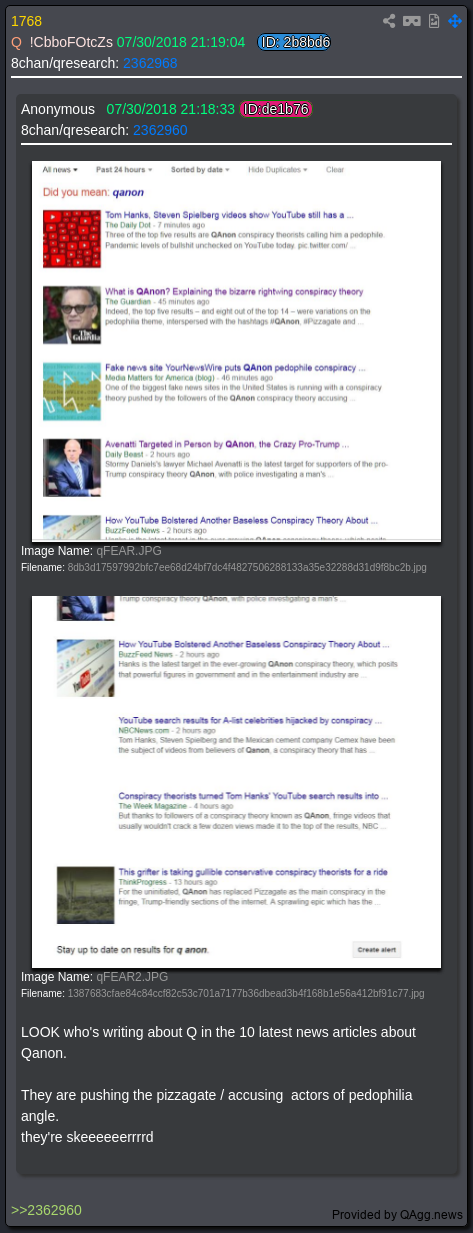Click the image document icon
Image resolution: width=473 pixels, height=1233 pixels.
[x=433, y=20]
